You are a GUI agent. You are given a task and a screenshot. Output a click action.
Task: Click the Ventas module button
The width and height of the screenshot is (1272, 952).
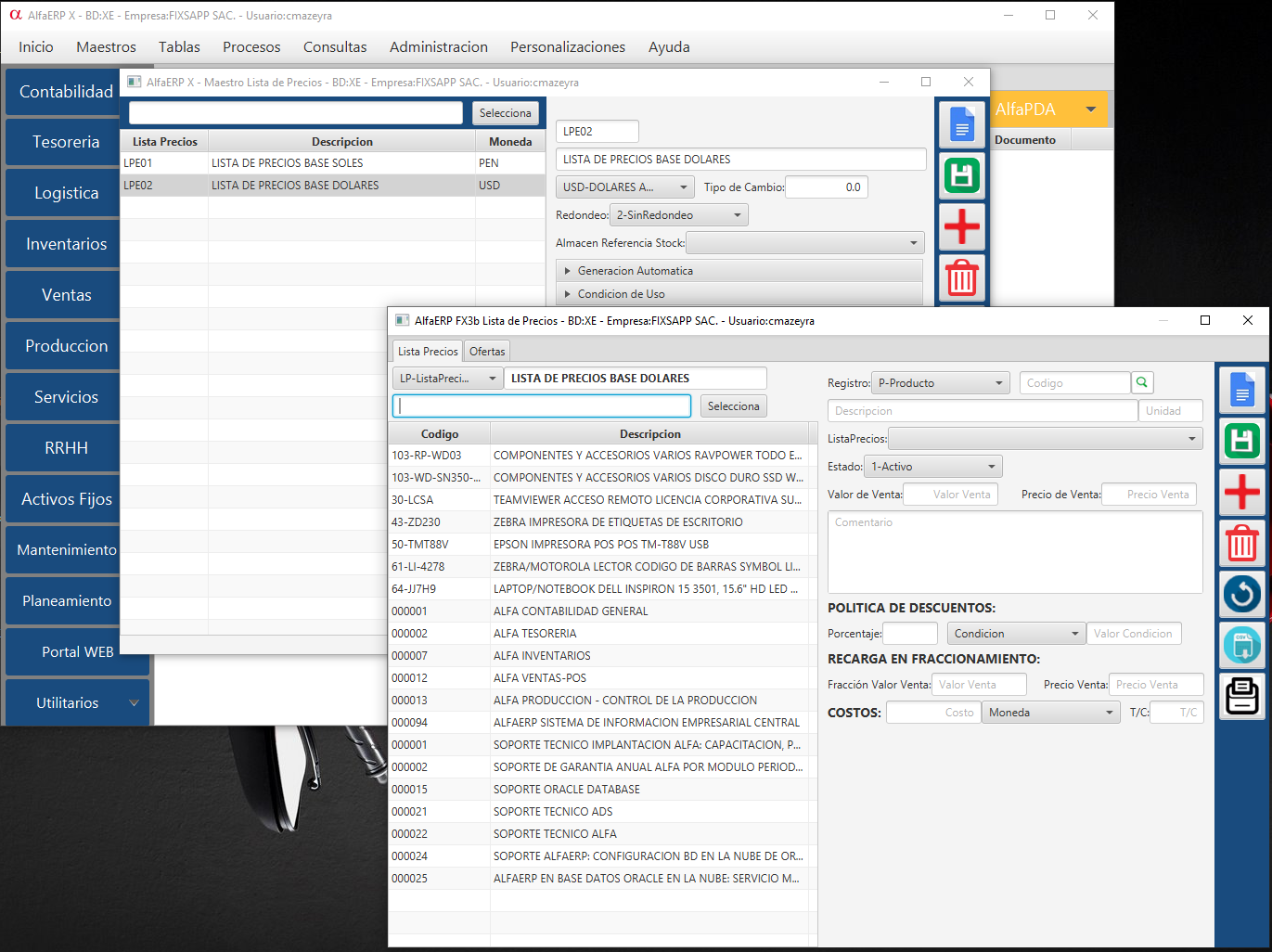point(66,295)
